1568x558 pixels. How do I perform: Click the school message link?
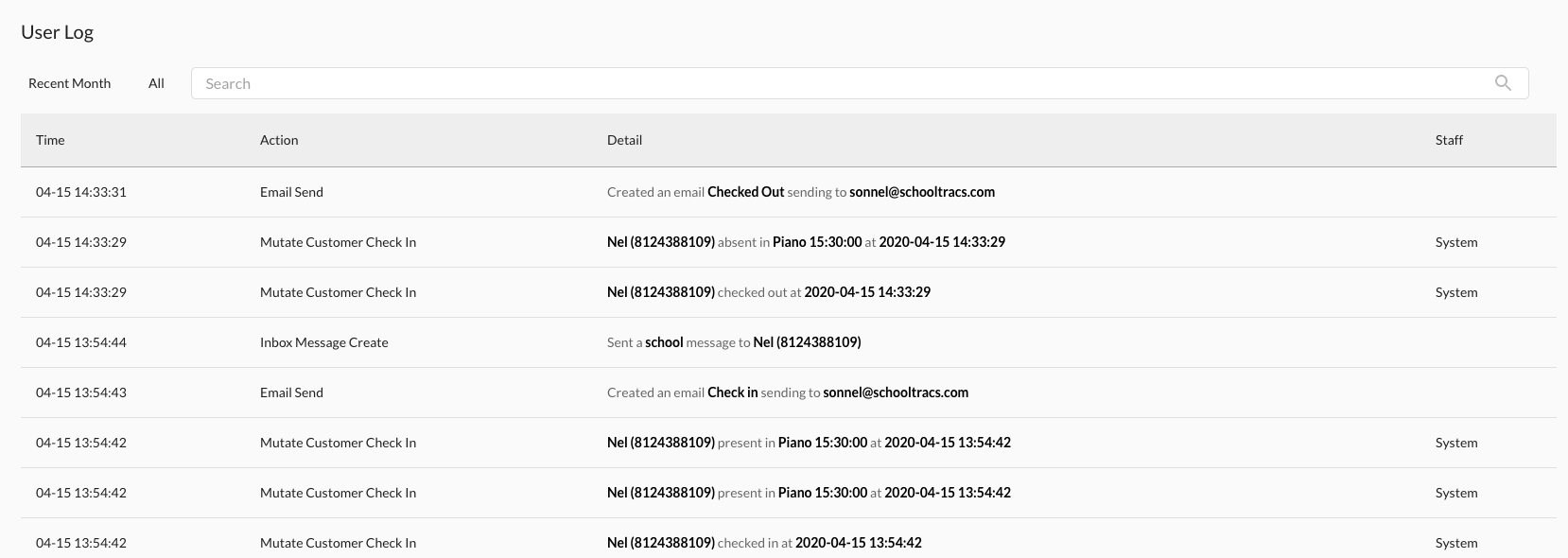[x=663, y=342]
